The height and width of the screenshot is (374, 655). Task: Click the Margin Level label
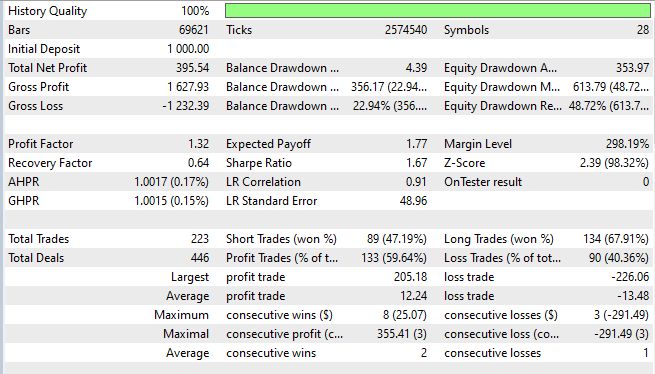click(x=477, y=144)
